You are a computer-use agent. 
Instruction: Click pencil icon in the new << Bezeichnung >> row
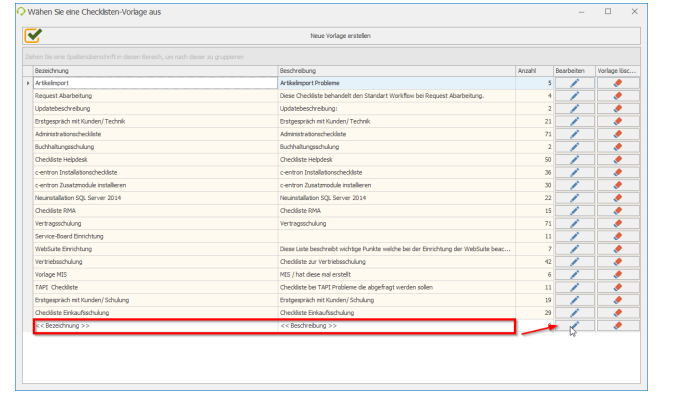click(x=575, y=325)
